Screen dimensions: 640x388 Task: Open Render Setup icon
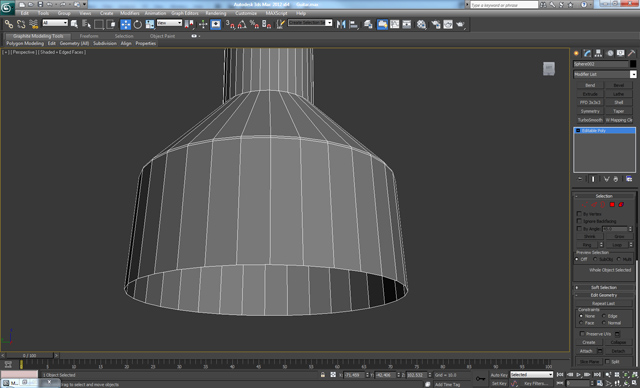pos(436,24)
